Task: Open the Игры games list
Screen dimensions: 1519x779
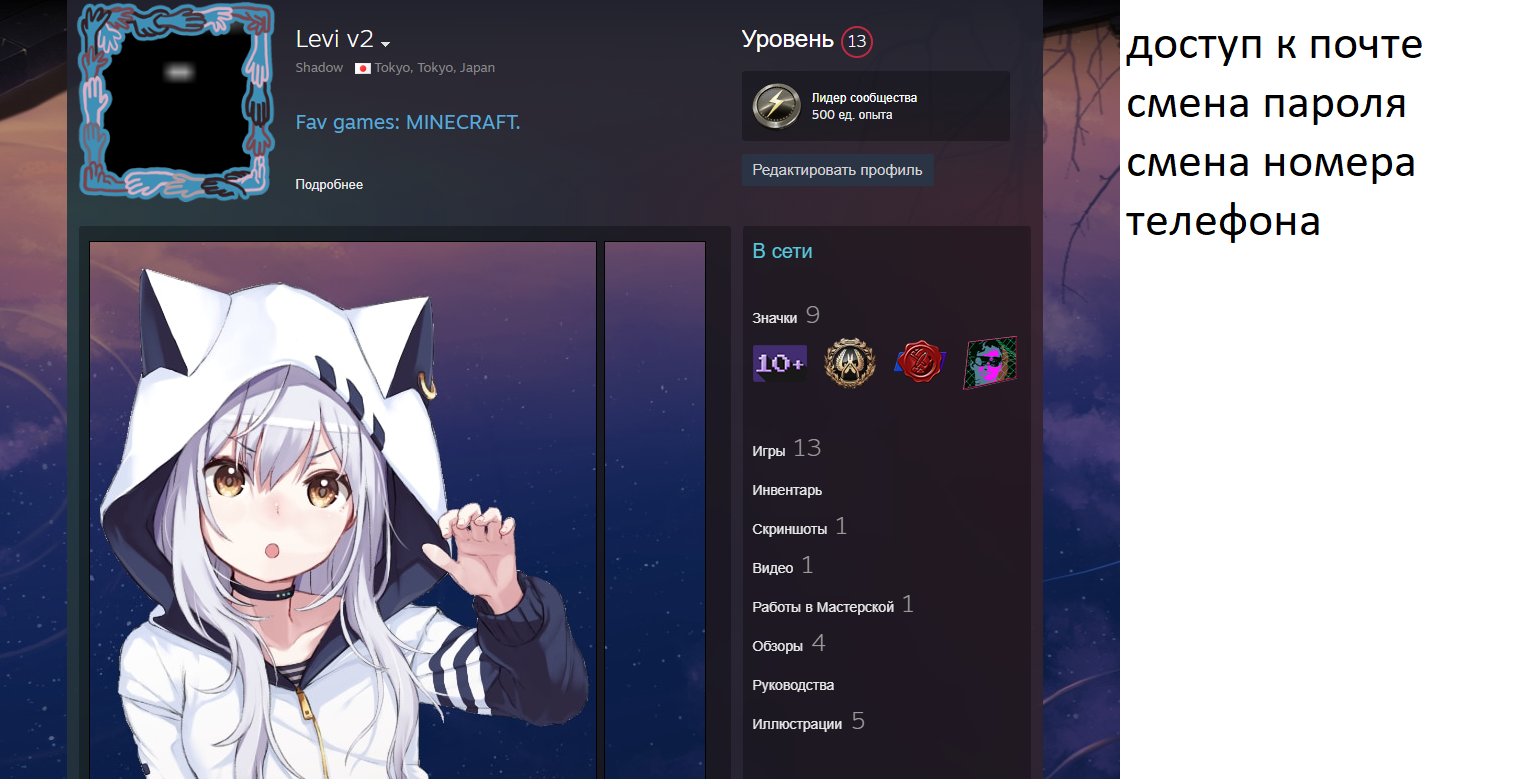Action: (x=769, y=451)
